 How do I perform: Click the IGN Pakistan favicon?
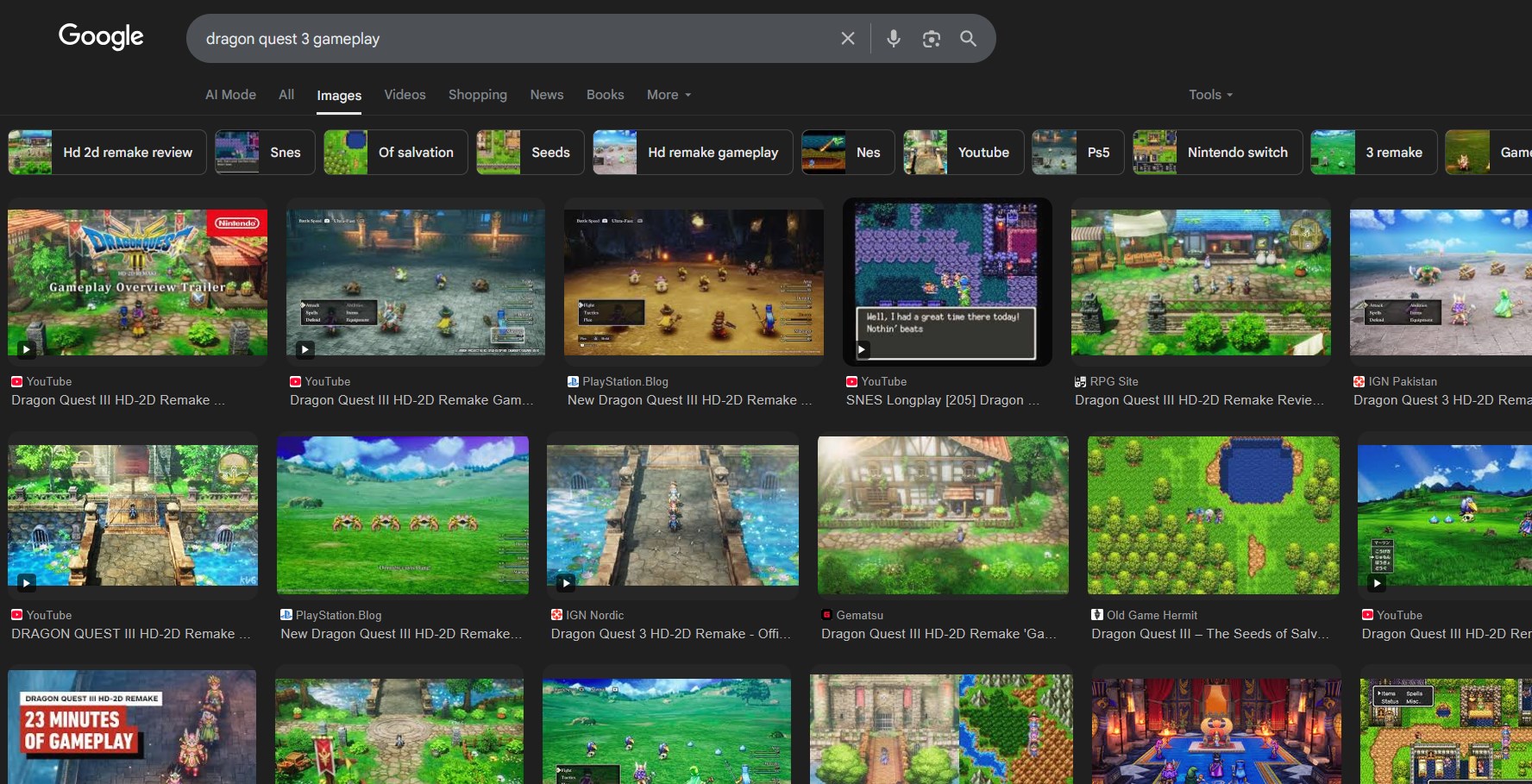click(1359, 381)
